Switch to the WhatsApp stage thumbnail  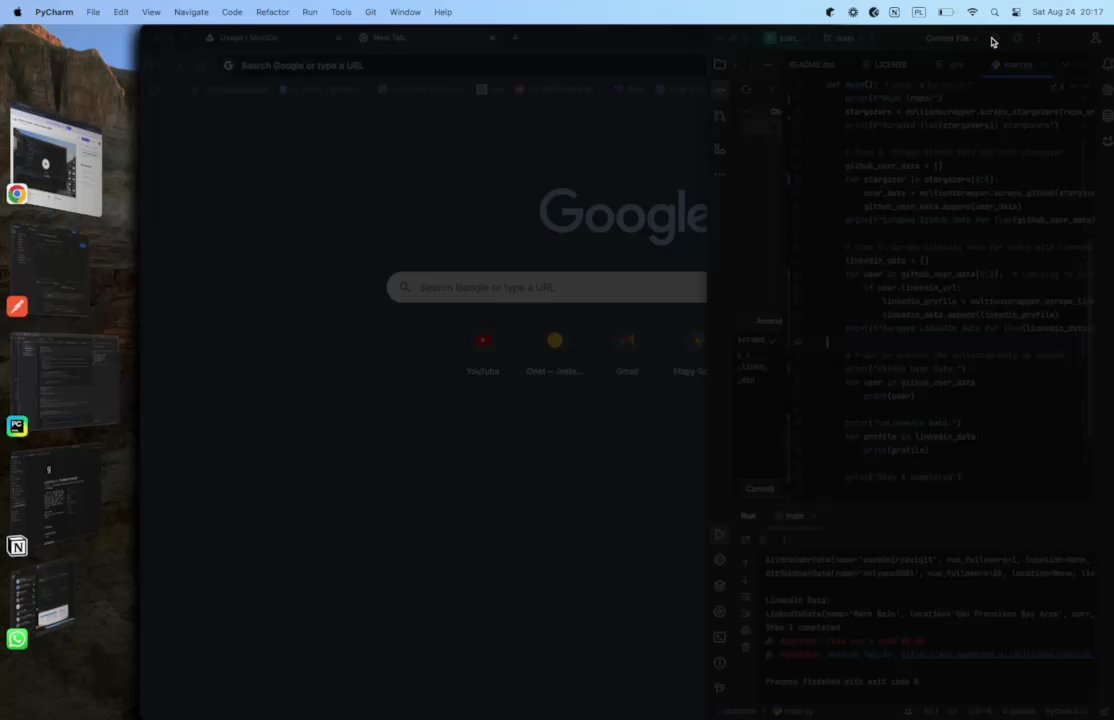coord(43,597)
